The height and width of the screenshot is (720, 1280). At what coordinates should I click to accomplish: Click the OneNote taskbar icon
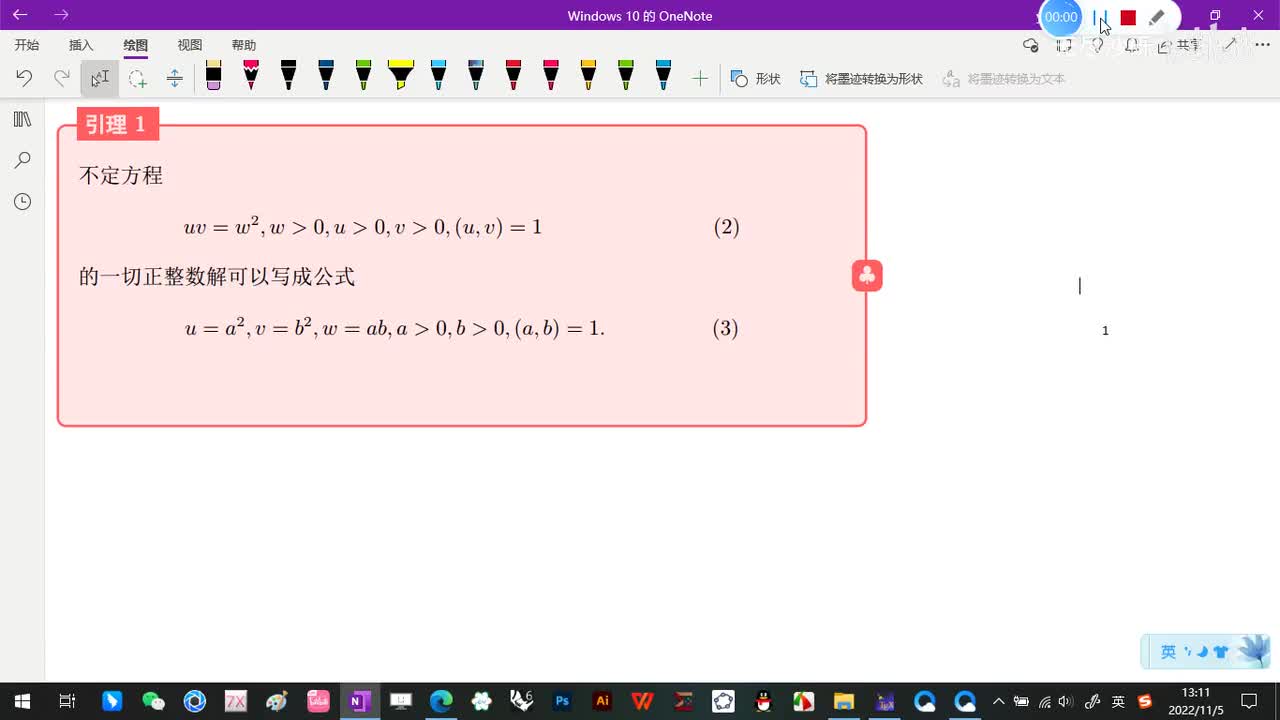[358, 701]
